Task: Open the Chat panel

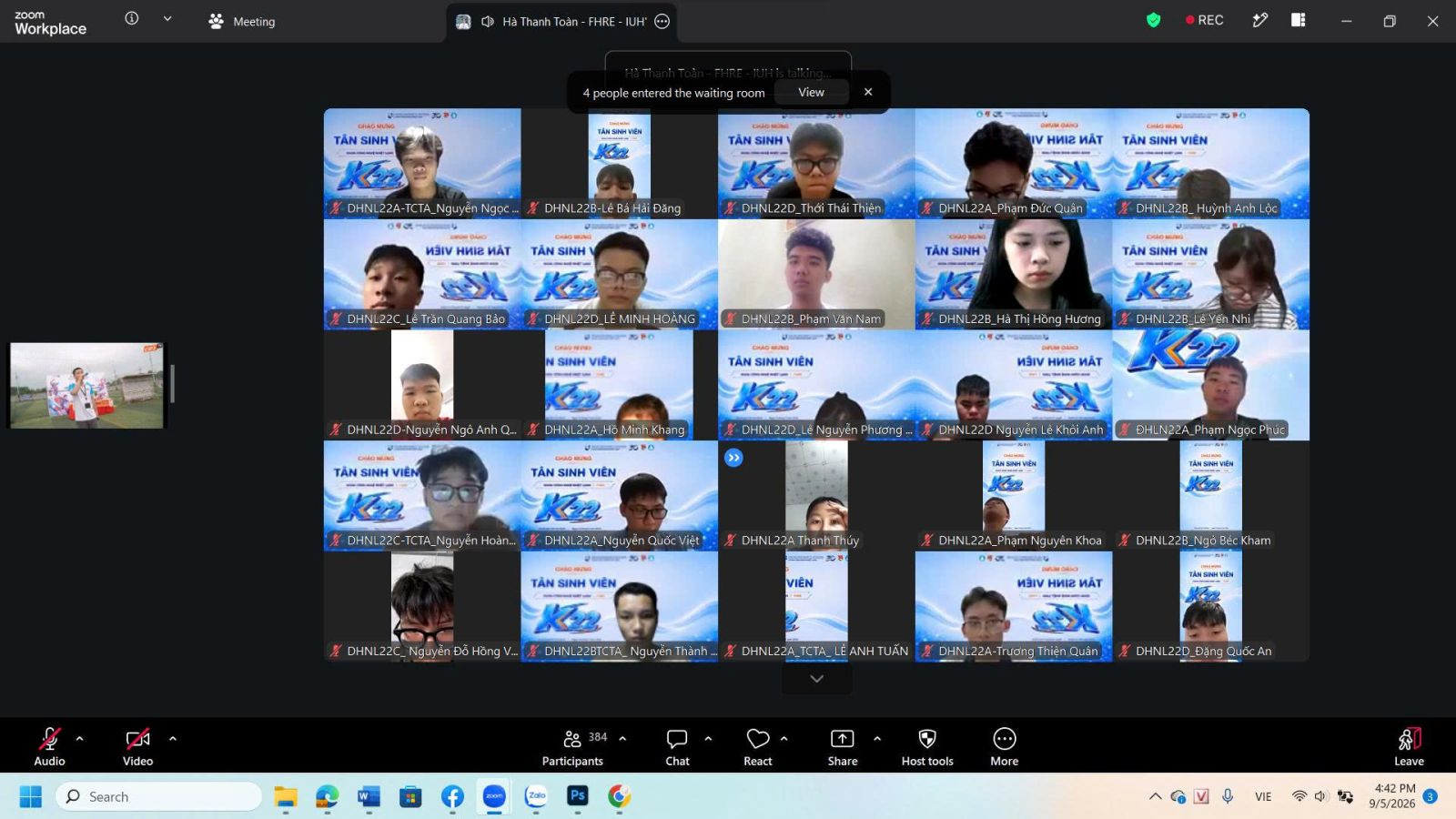Action: click(x=677, y=746)
